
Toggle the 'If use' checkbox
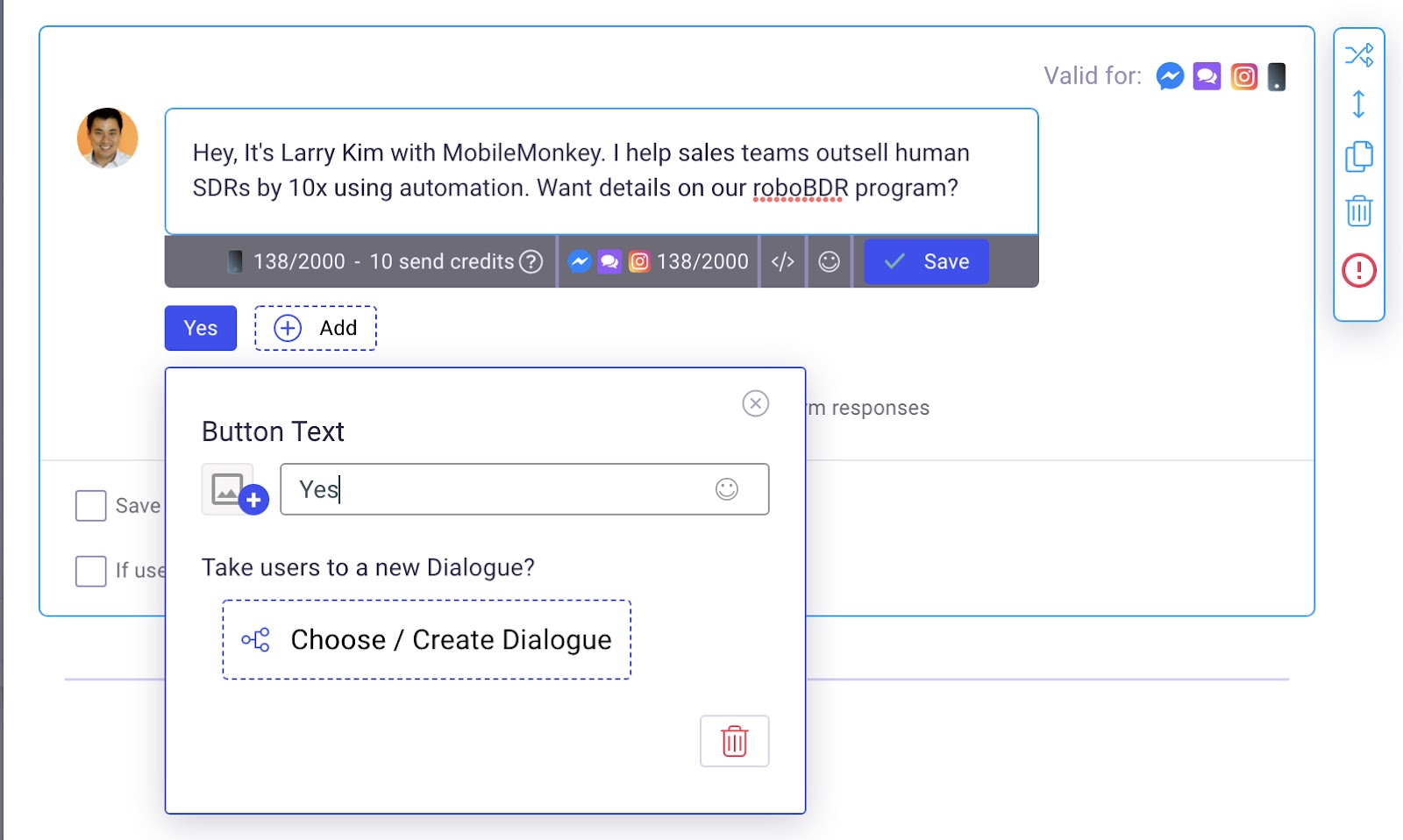[91, 571]
